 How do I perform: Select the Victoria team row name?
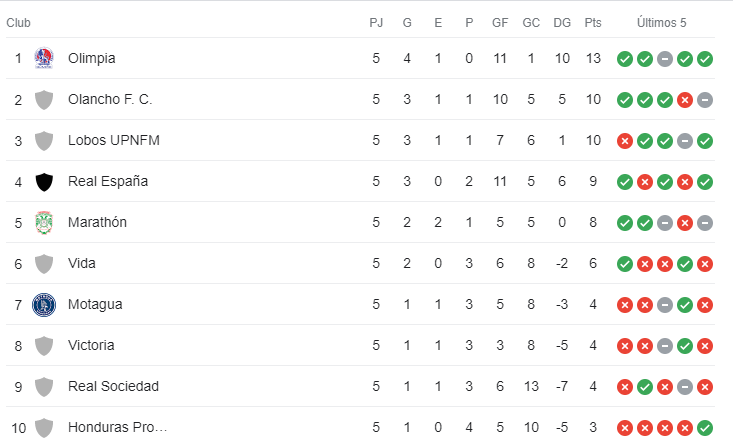[x=91, y=345]
